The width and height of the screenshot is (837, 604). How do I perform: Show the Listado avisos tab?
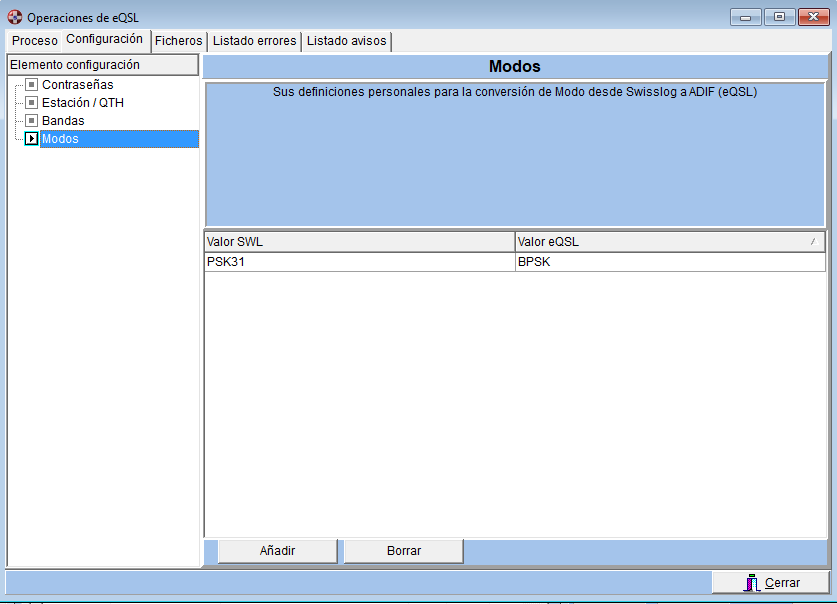click(x=346, y=41)
